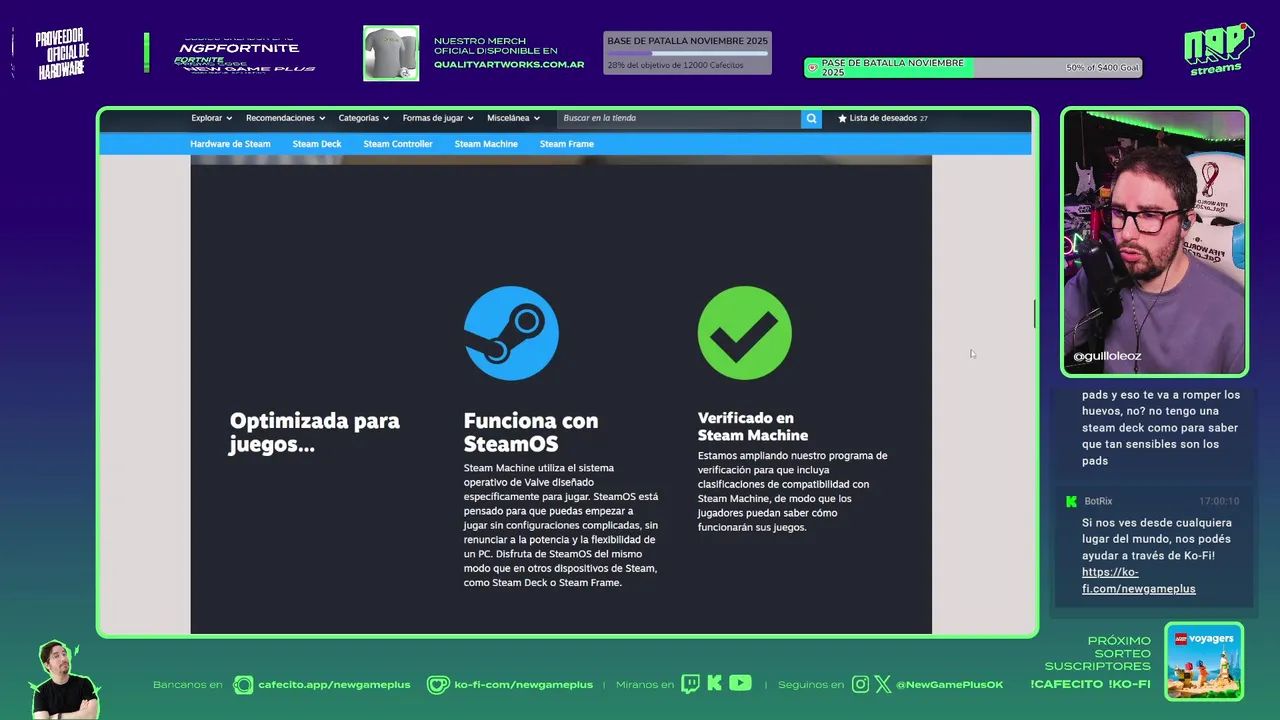Click the cartoon avatar in corner

(x=64, y=680)
